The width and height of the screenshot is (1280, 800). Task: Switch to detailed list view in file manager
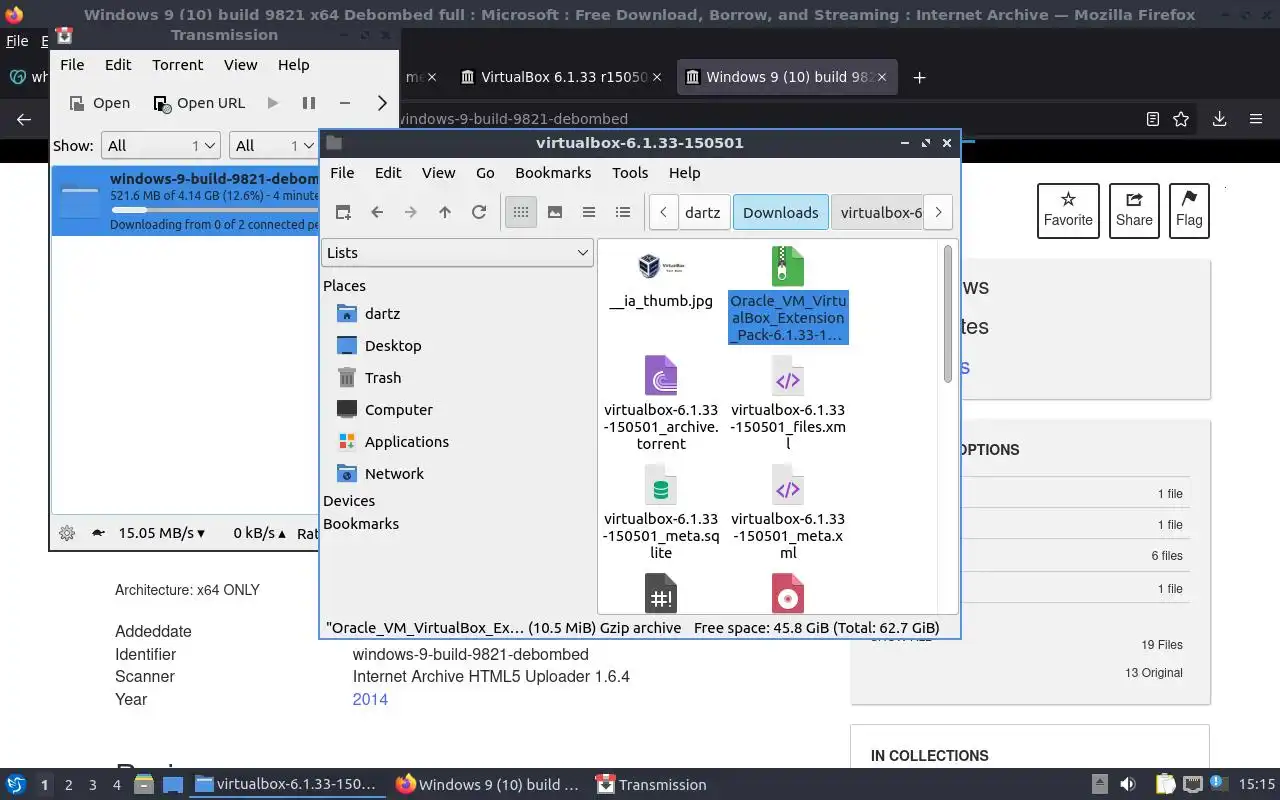pos(623,212)
